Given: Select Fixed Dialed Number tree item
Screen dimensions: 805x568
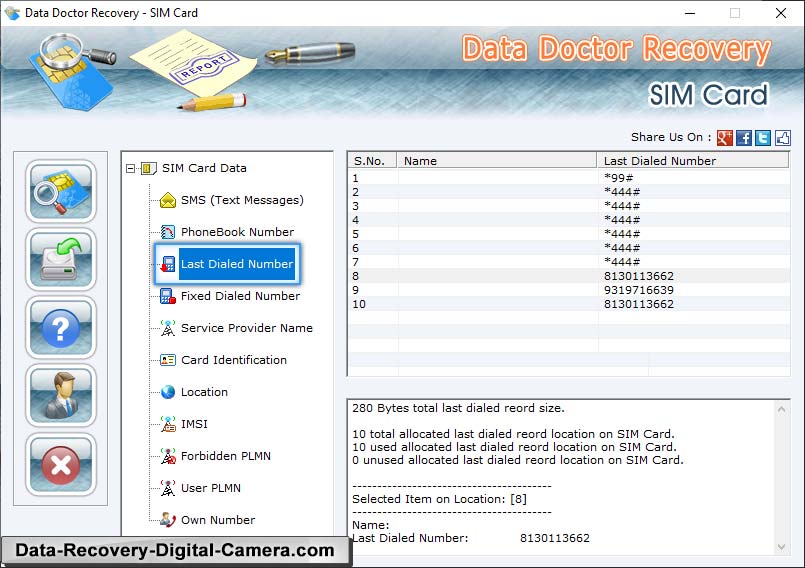Looking at the screenshot, I should click(x=240, y=296).
